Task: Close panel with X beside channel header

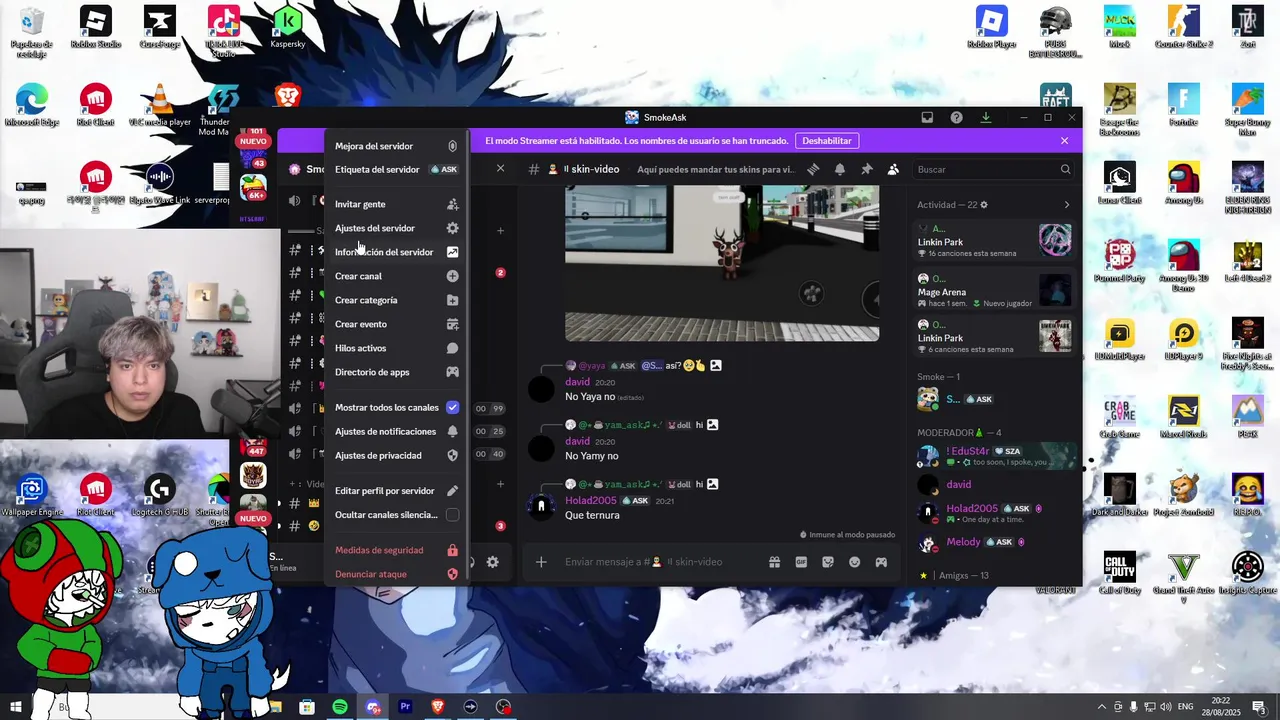Action: pyautogui.click(x=500, y=169)
